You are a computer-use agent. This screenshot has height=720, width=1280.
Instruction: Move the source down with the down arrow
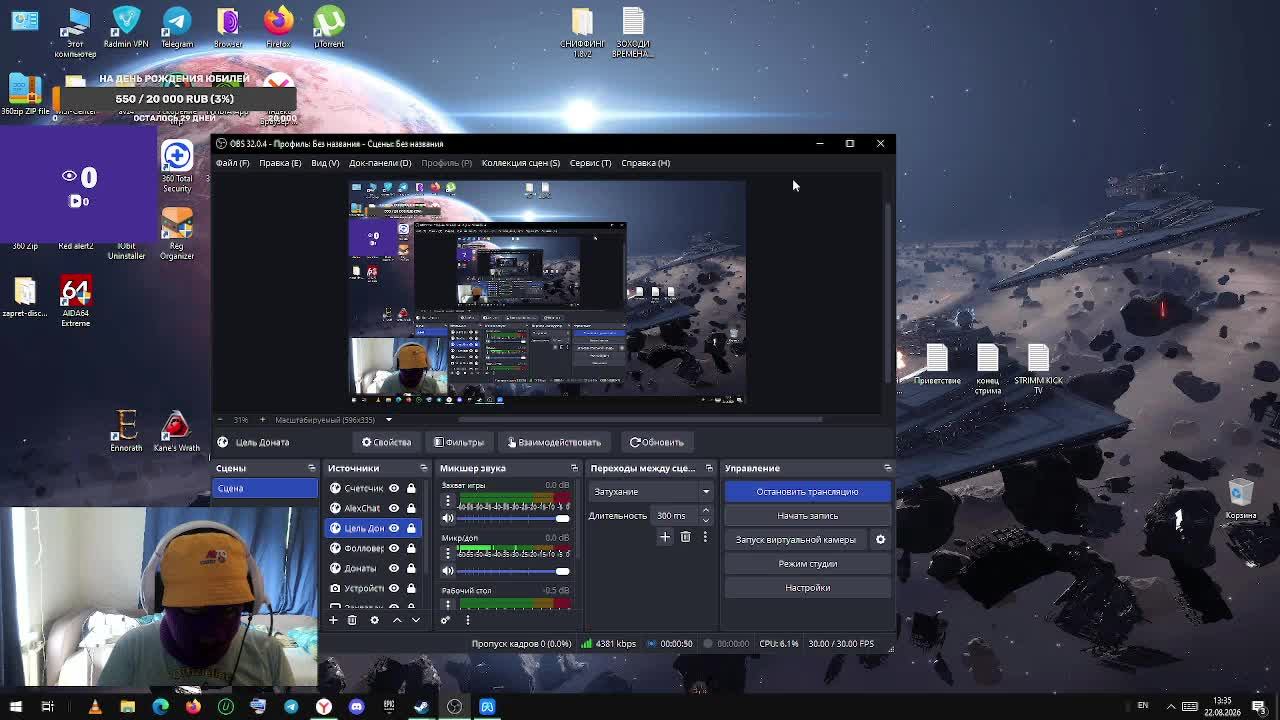tap(416, 620)
